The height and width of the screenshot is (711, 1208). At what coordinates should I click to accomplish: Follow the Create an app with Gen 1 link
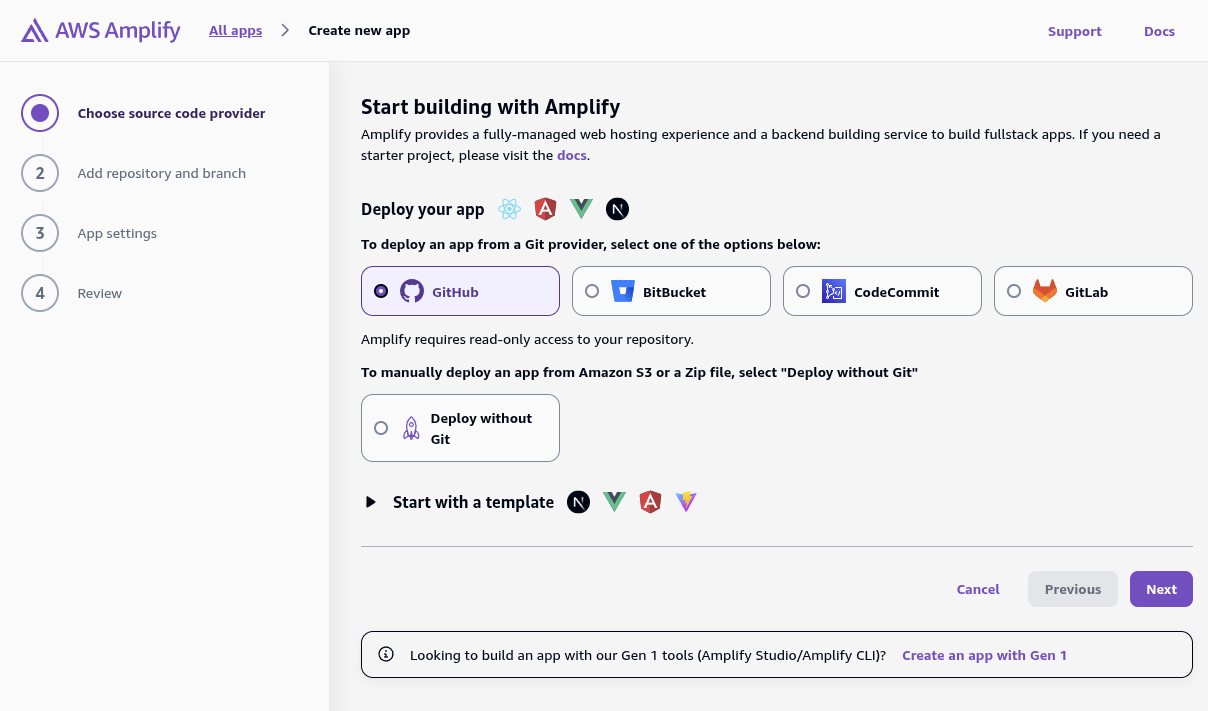(x=984, y=655)
